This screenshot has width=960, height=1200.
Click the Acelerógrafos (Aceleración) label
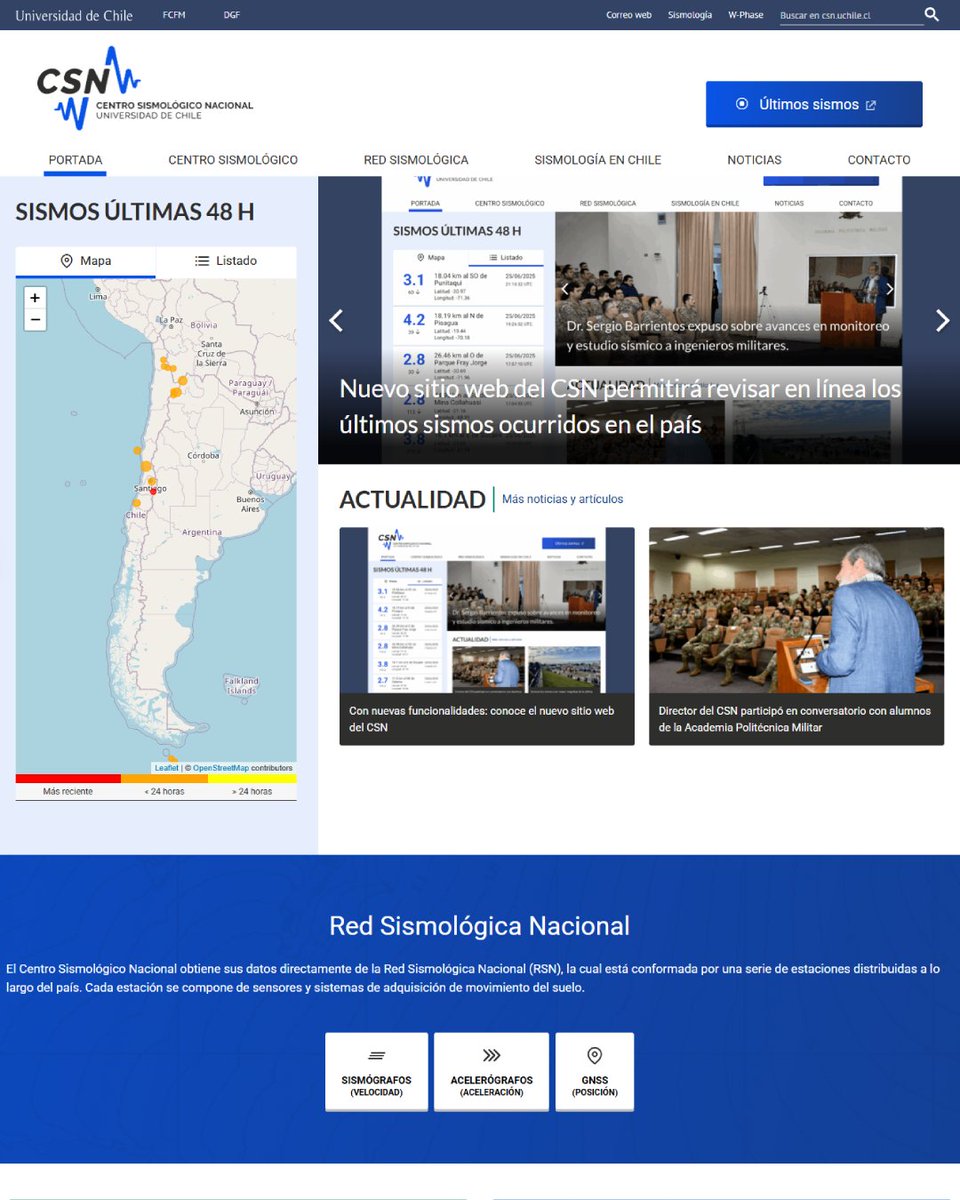click(x=491, y=1086)
